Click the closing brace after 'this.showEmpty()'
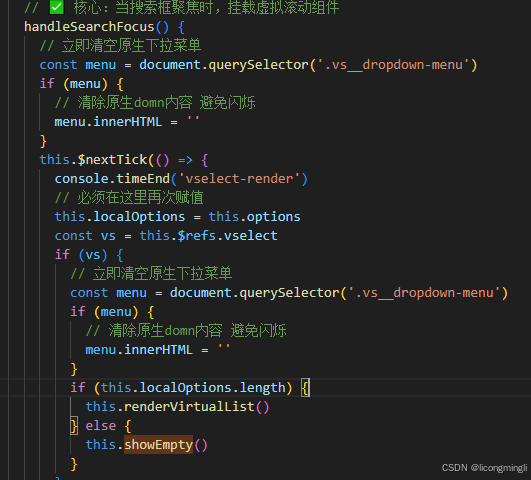 (x=74, y=464)
